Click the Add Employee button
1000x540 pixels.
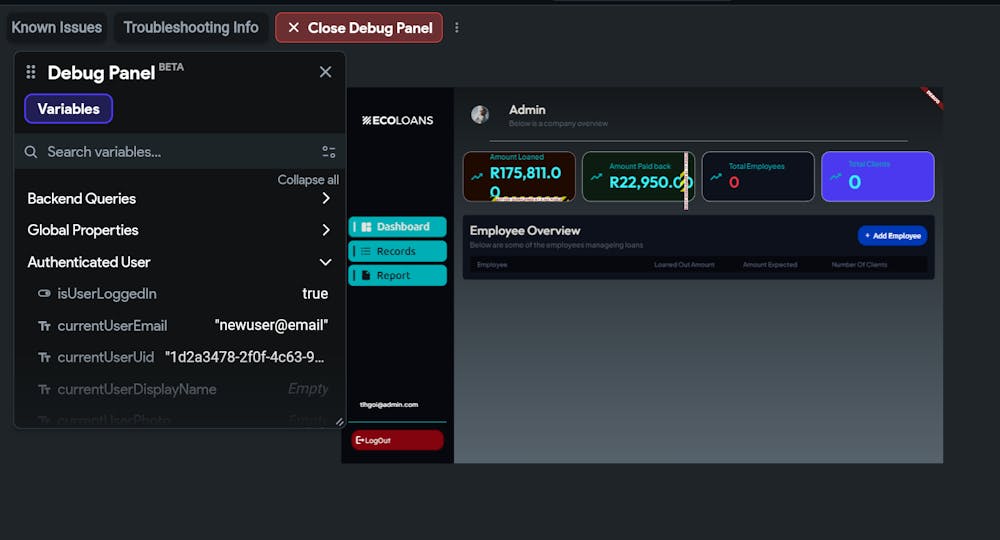pos(892,236)
